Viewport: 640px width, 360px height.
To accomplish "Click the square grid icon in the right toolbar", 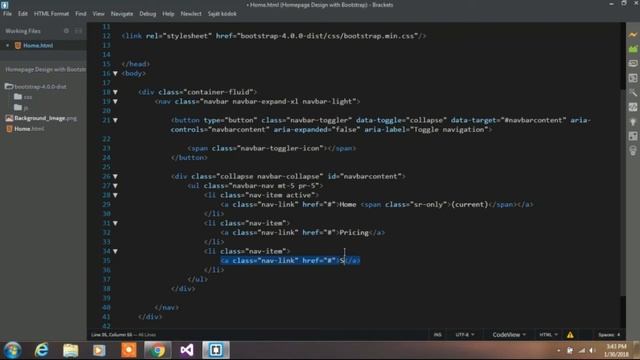I will click(x=633, y=136).
